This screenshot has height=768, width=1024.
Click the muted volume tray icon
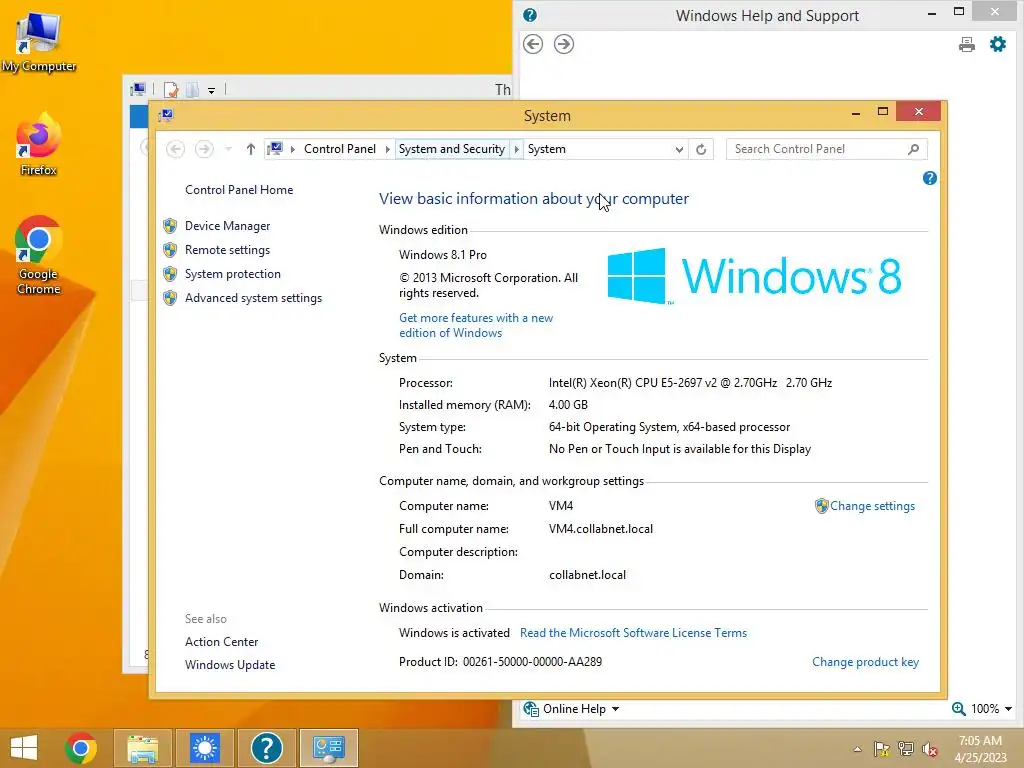pyautogui.click(x=930, y=749)
